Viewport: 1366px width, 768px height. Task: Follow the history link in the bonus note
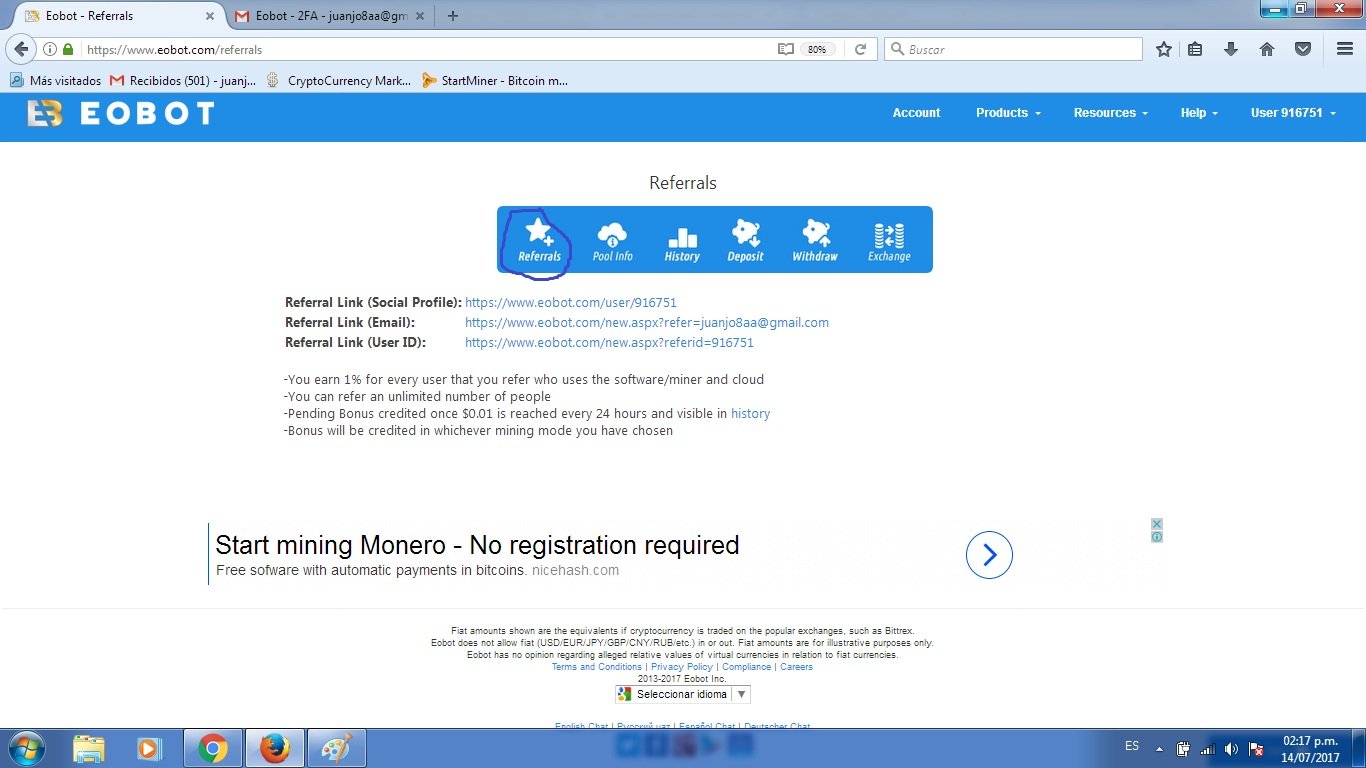coord(750,413)
